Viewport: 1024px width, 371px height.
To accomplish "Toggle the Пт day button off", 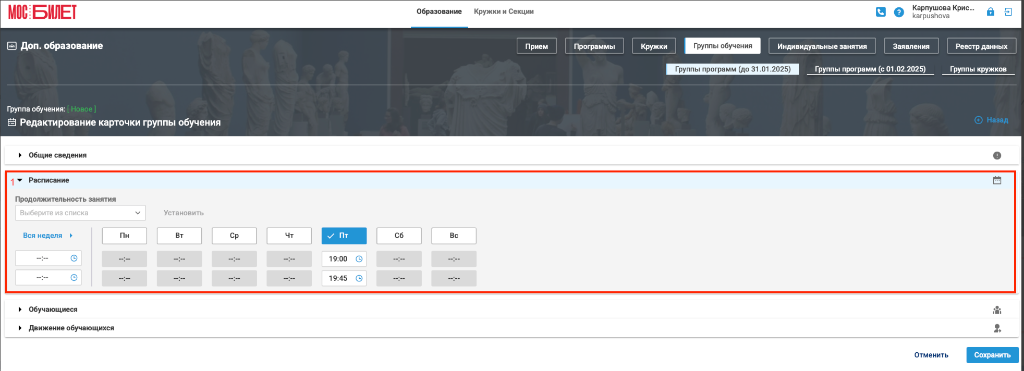I will point(344,236).
